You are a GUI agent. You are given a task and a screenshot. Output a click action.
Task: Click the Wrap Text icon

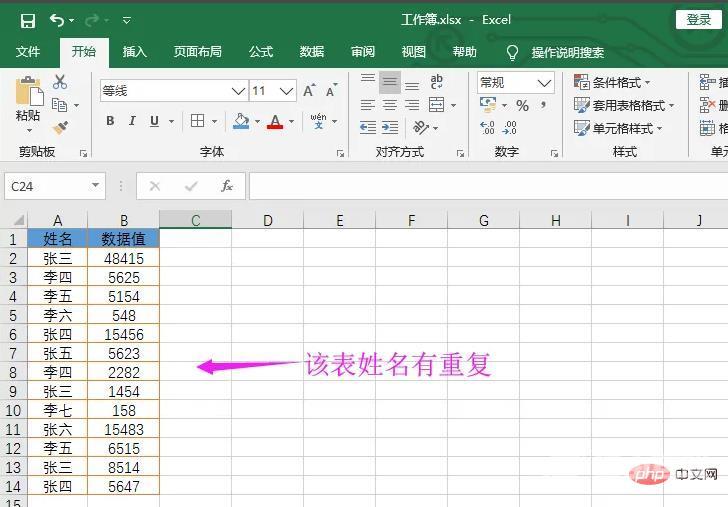437,82
